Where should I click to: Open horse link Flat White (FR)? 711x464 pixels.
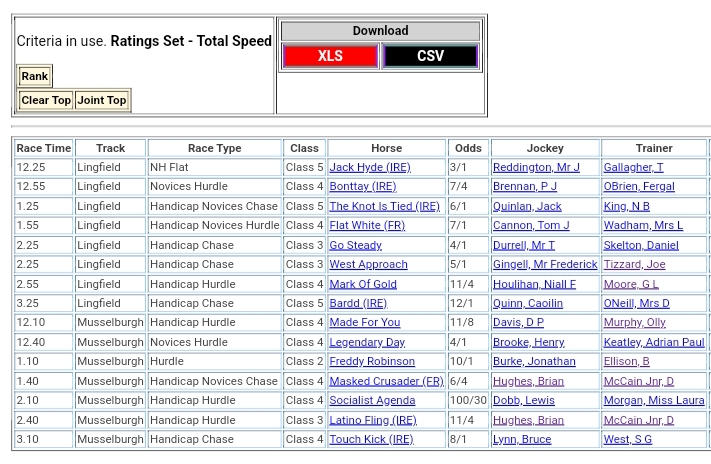tap(367, 225)
